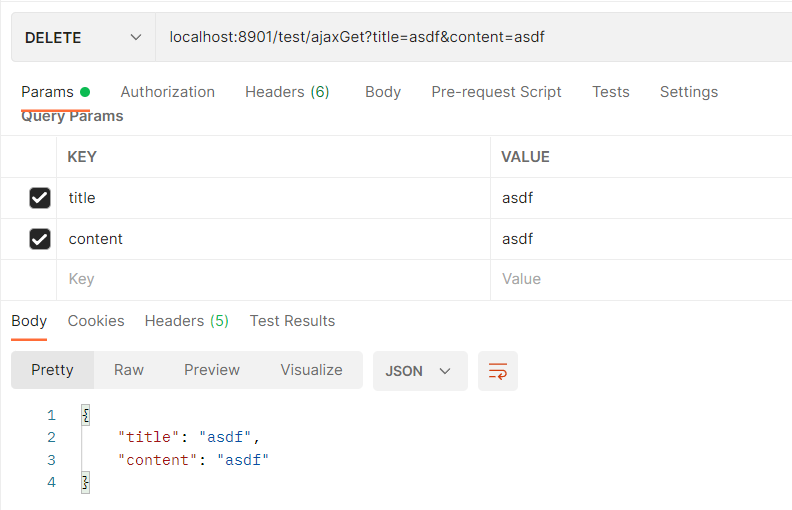Uncheck the content parameter checkbox
This screenshot has width=792, height=510.
(40, 239)
